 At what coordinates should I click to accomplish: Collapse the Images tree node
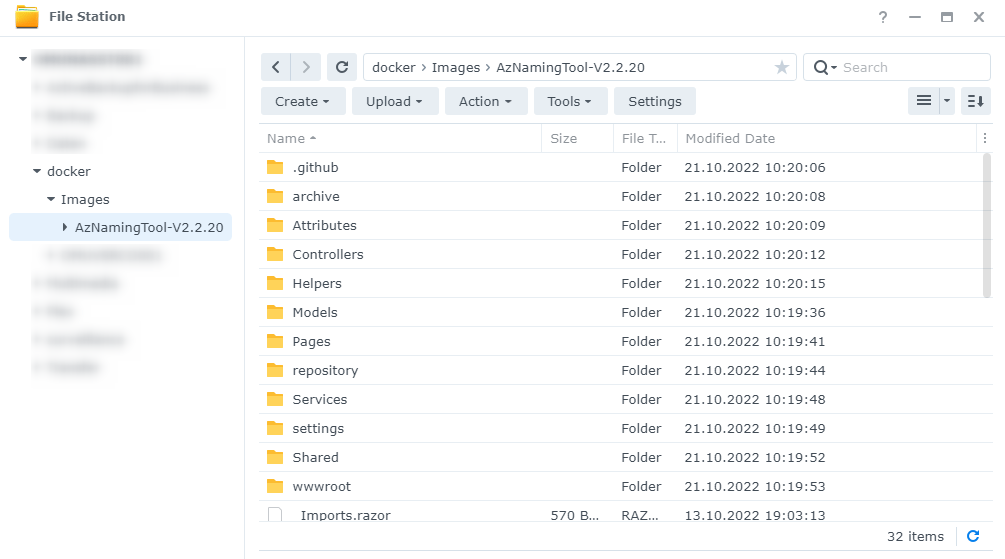(51, 199)
